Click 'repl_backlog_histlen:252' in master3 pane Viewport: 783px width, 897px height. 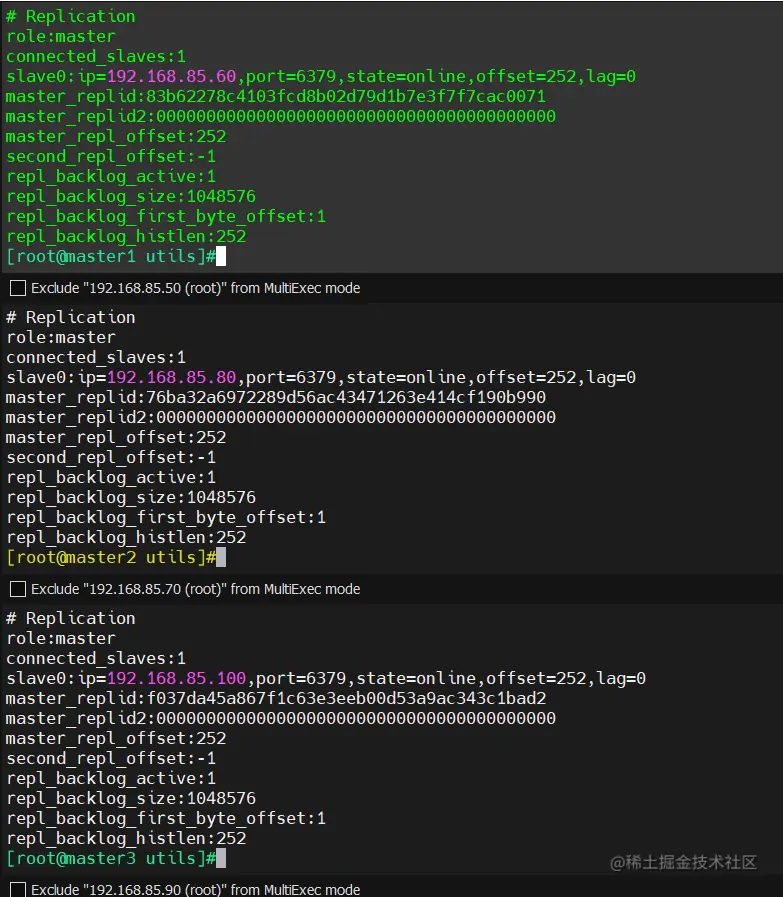pos(126,838)
